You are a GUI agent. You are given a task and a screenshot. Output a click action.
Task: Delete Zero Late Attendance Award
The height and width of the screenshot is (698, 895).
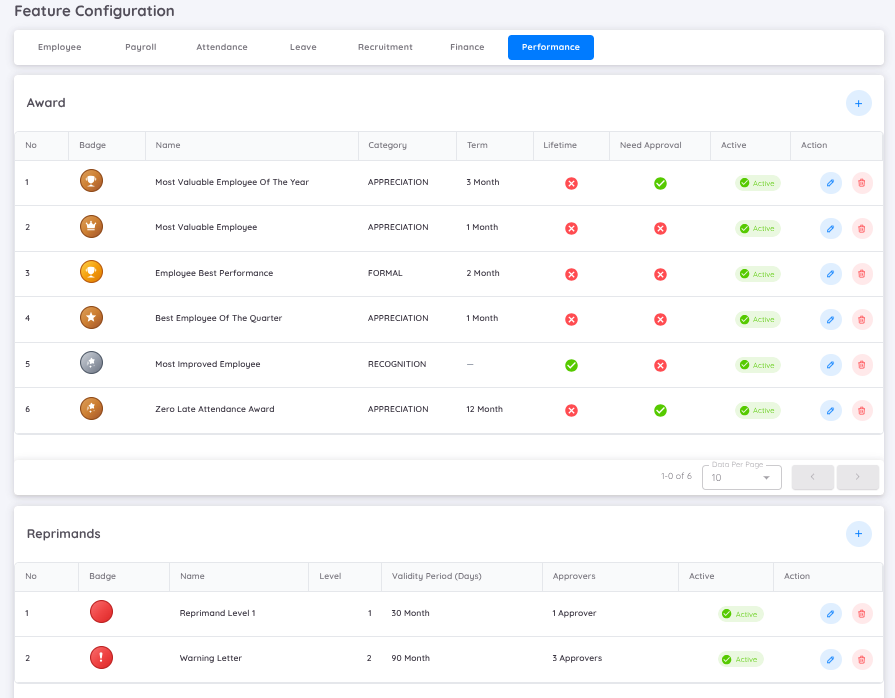(862, 410)
